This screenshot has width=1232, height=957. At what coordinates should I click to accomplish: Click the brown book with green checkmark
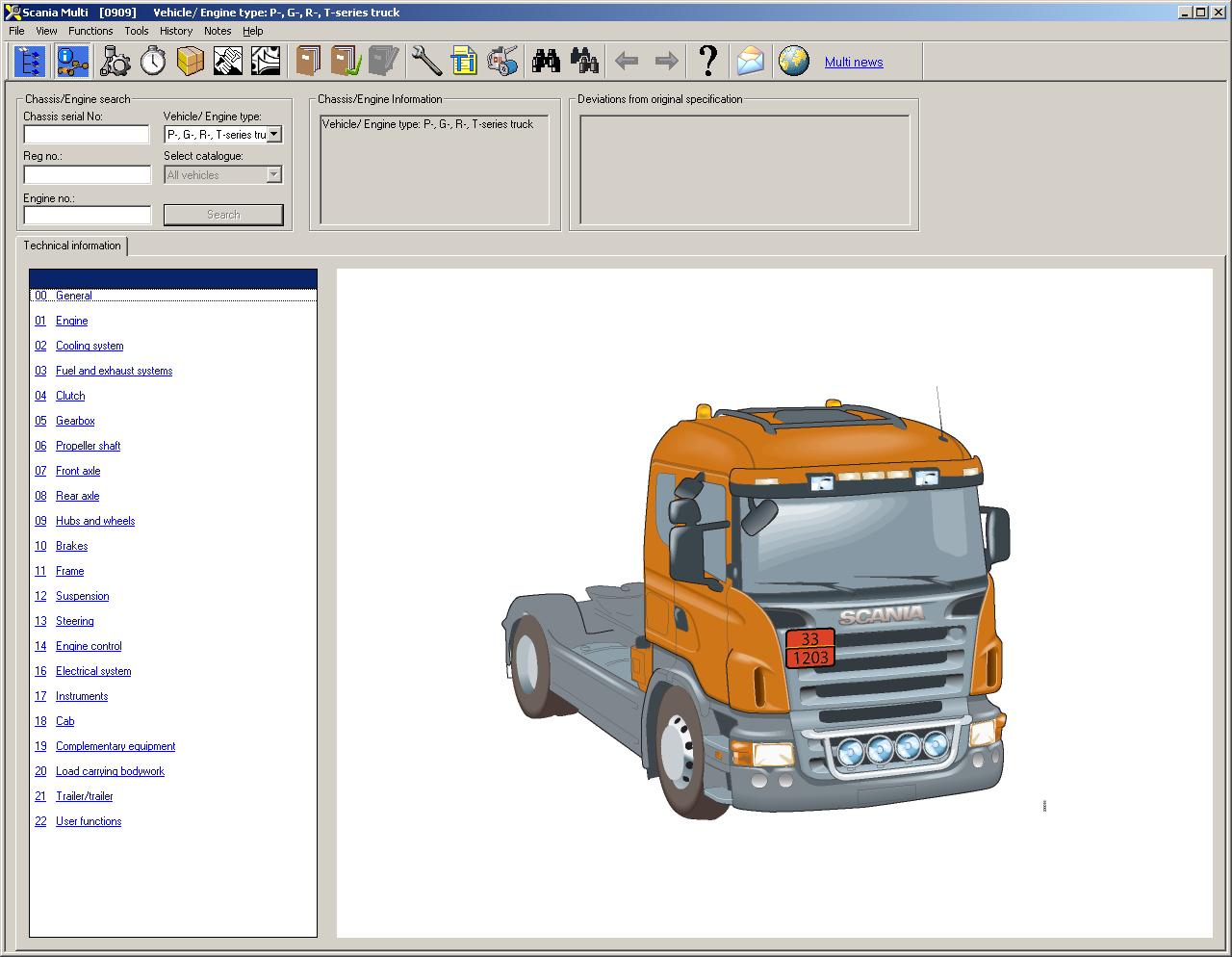pyautogui.click(x=346, y=61)
